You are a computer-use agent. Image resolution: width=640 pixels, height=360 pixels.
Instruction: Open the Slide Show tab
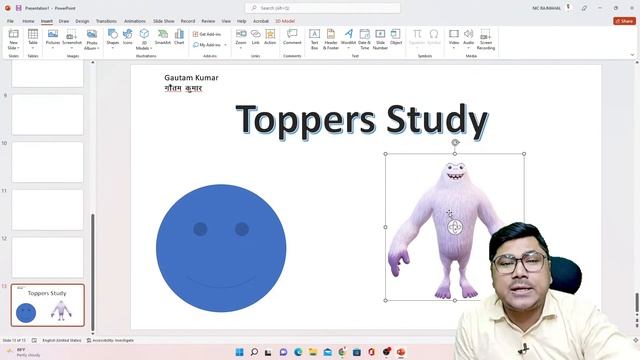tap(164, 21)
